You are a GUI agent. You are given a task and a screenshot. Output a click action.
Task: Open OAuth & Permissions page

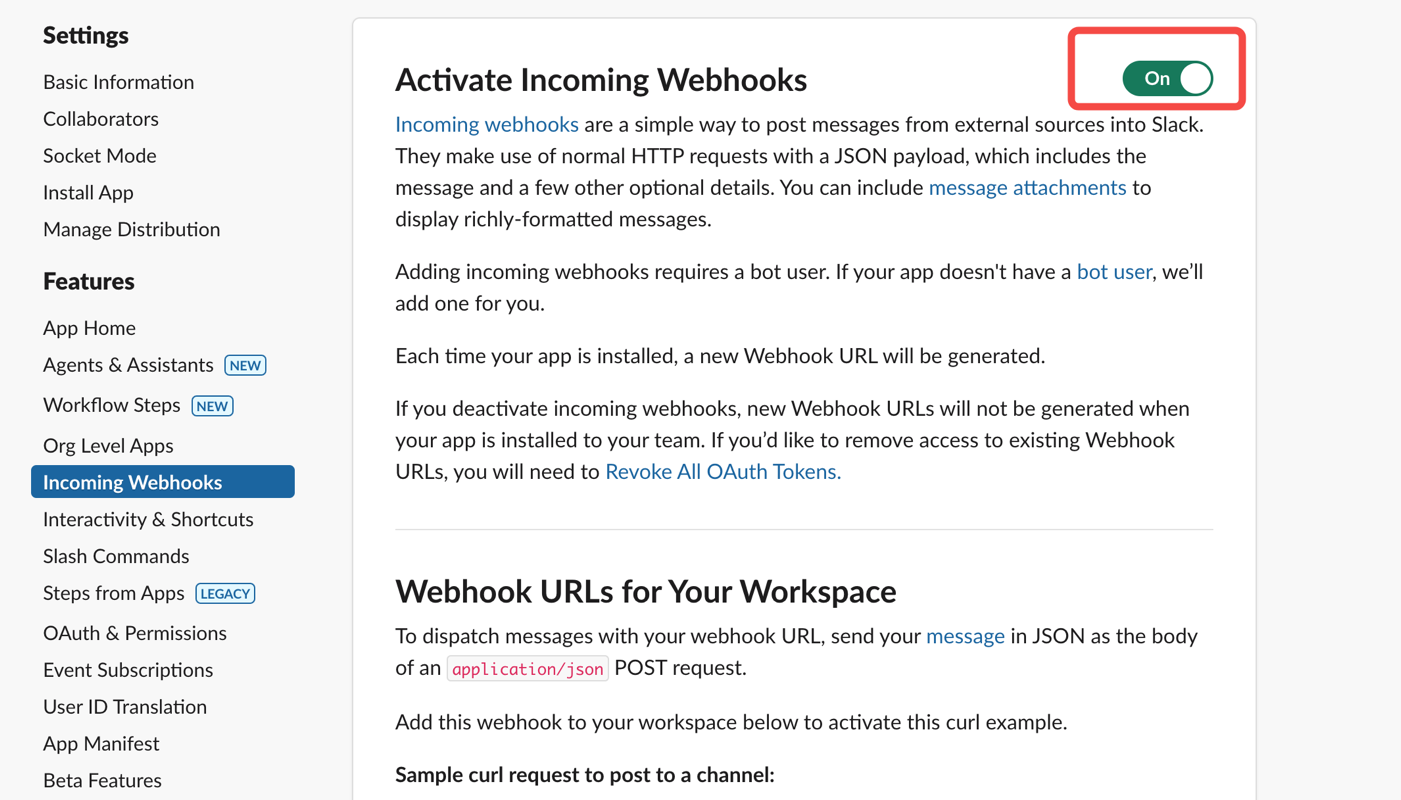click(x=134, y=634)
